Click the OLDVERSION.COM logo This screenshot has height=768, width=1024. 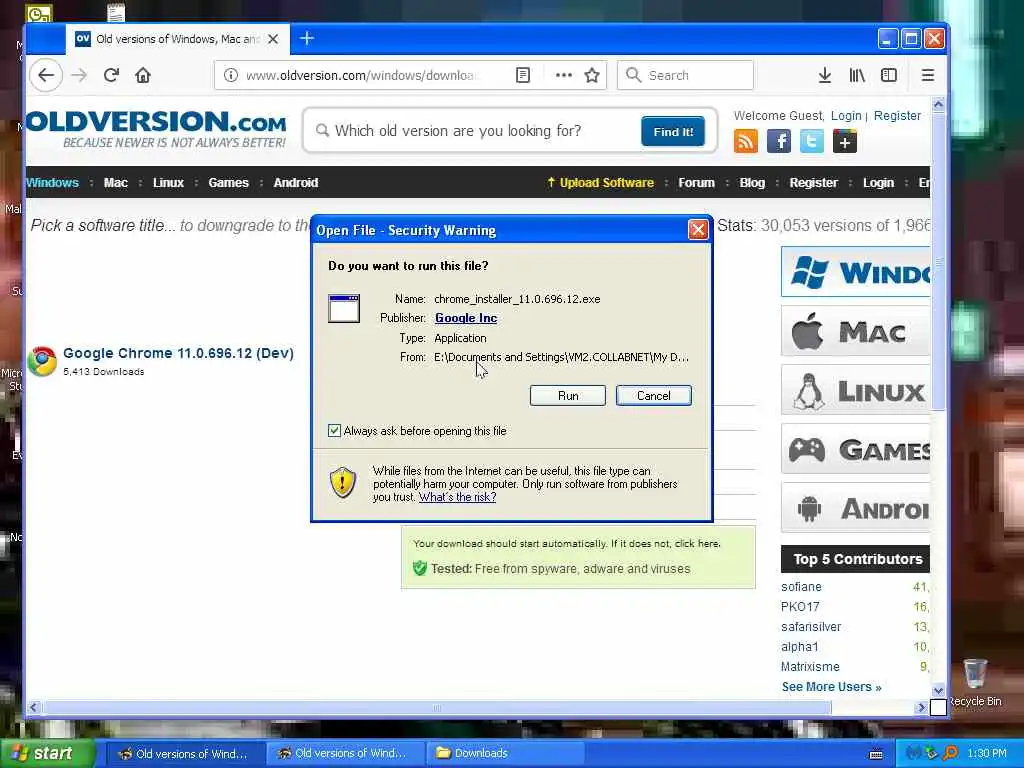pyautogui.click(x=157, y=129)
